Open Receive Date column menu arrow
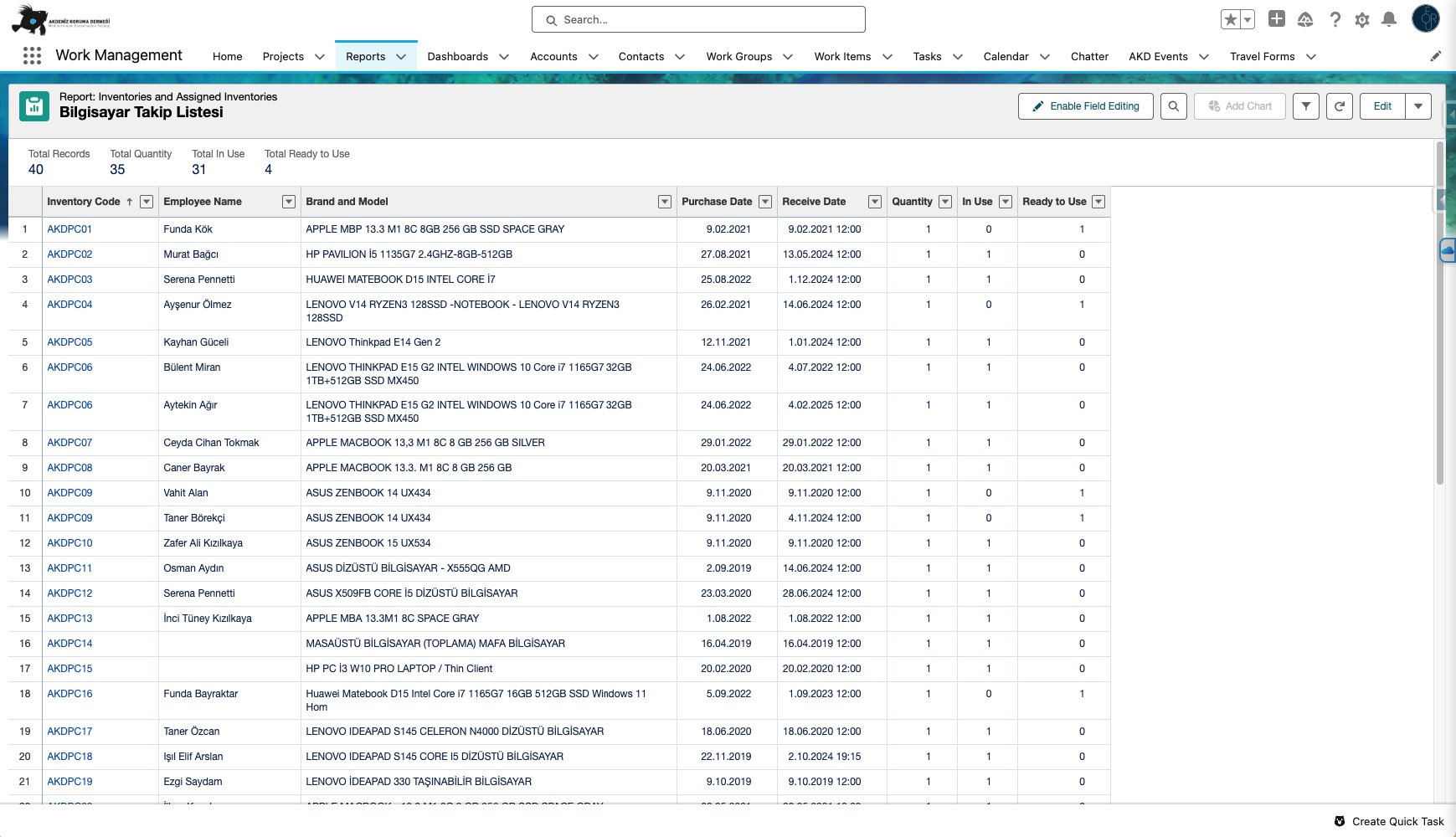This screenshot has width=1456, height=837. (875, 202)
